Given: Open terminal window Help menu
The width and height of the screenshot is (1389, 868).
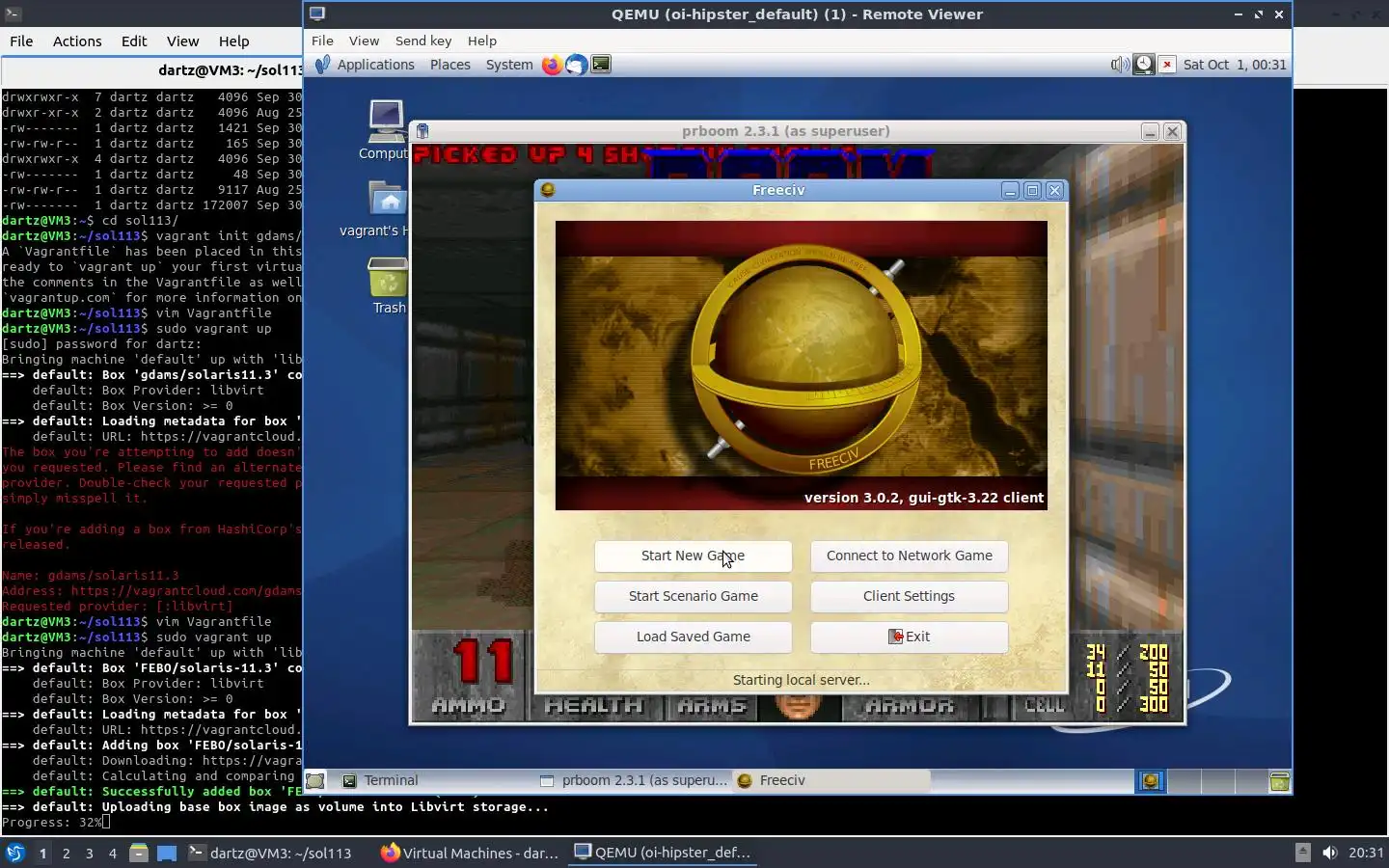Looking at the screenshot, I should pyautogui.click(x=233, y=41).
